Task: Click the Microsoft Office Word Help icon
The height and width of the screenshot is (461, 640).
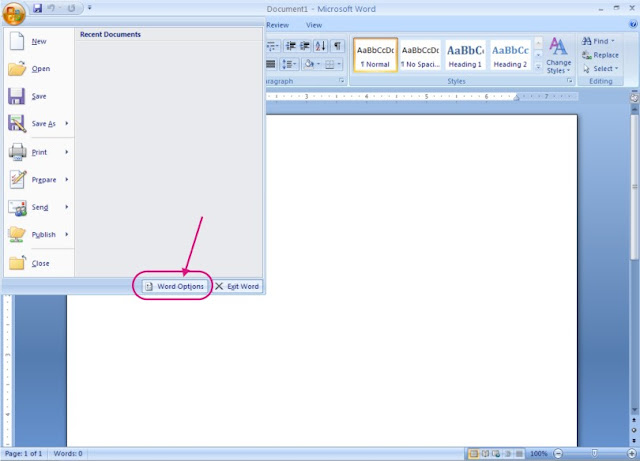Action: [x=633, y=24]
